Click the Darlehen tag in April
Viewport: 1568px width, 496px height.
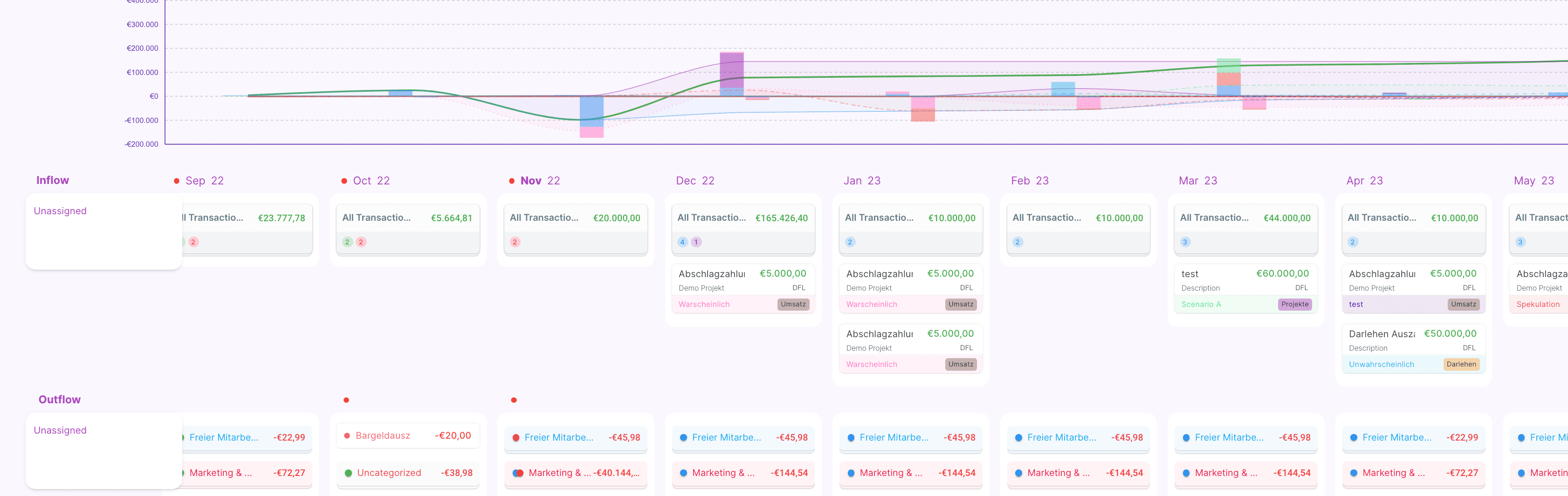coord(1461,365)
